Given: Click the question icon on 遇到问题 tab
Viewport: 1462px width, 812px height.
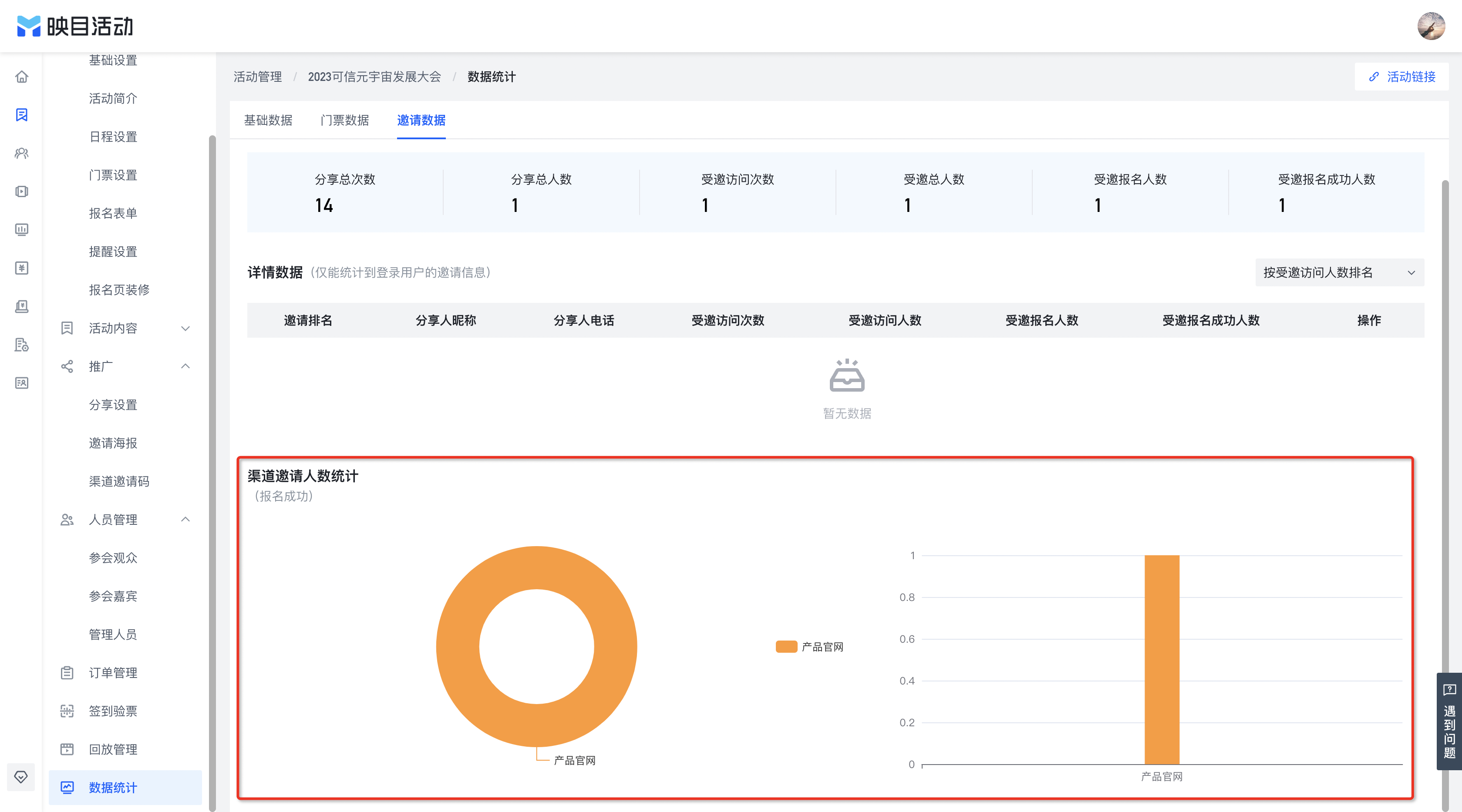Looking at the screenshot, I should (1449, 690).
